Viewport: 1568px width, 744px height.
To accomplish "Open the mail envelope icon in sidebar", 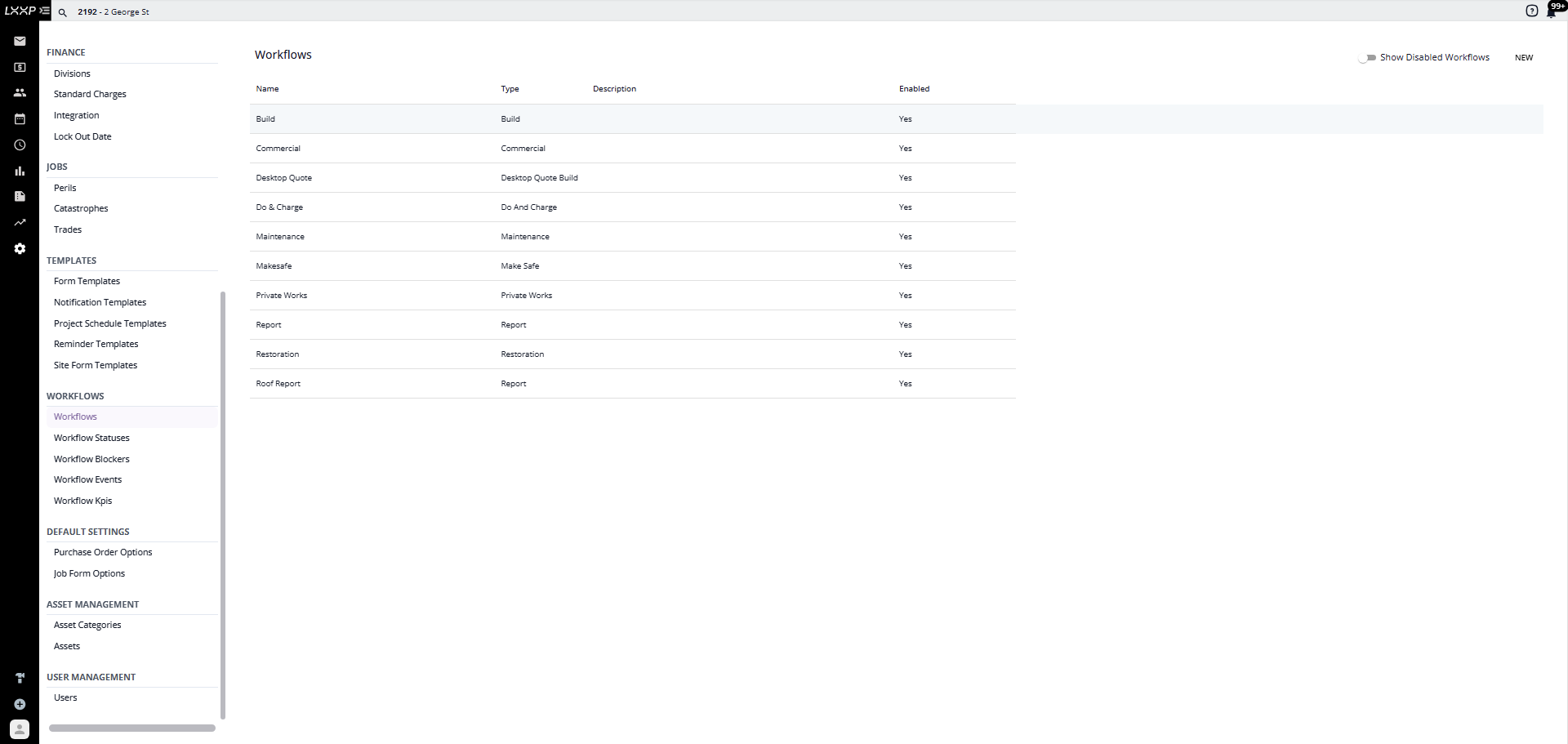I will click(x=20, y=41).
